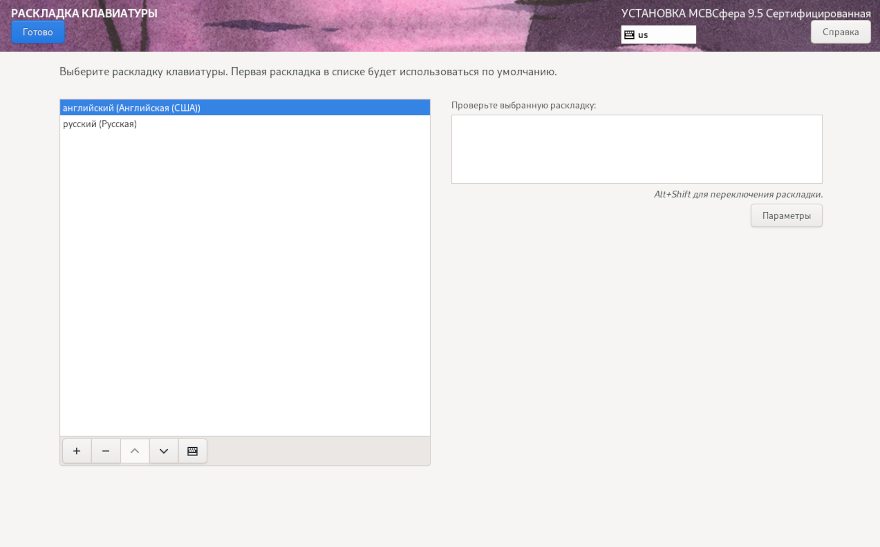Focus the layout test text field

click(636, 149)
